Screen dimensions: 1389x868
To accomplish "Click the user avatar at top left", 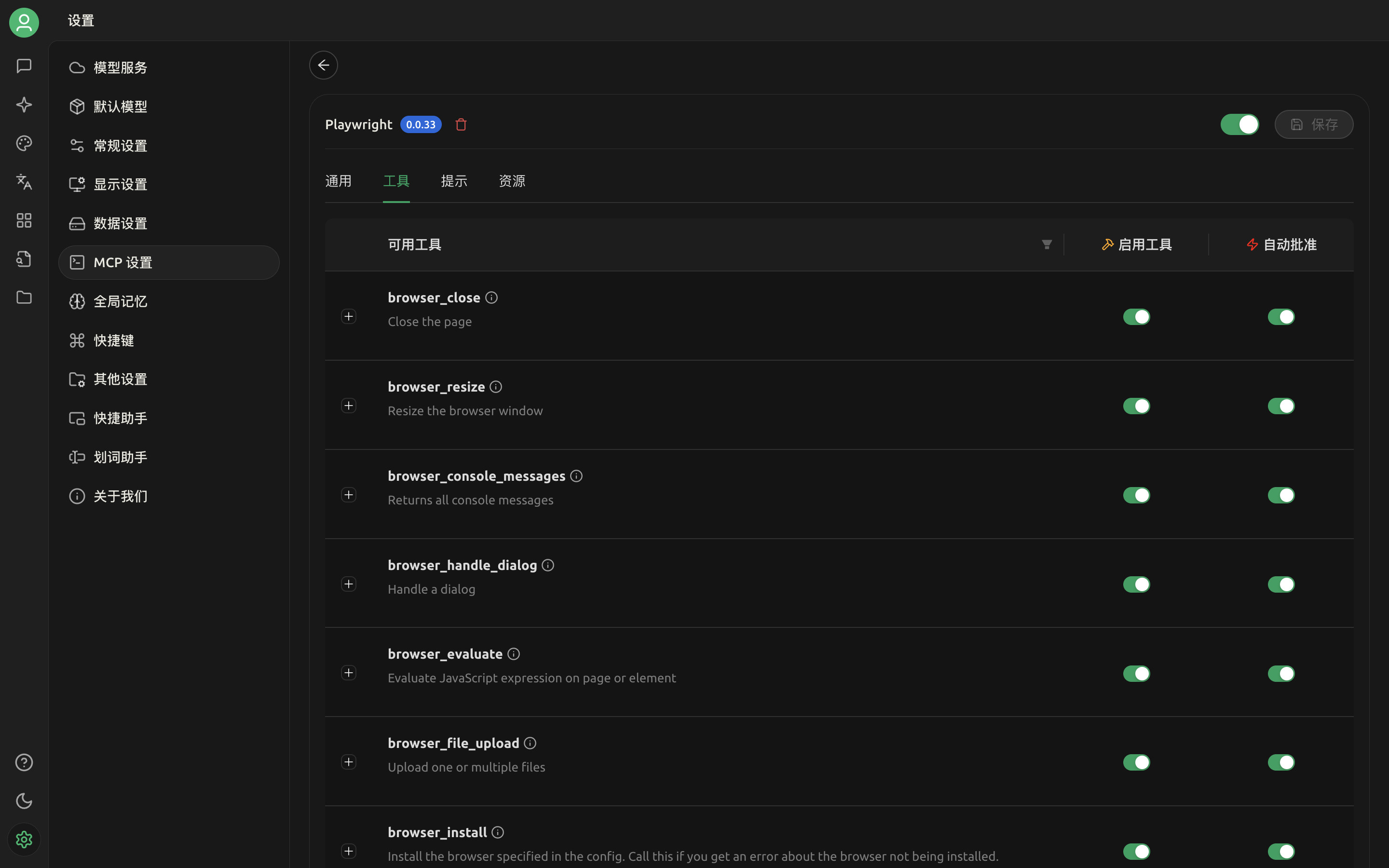I will [x=24, y=23].
